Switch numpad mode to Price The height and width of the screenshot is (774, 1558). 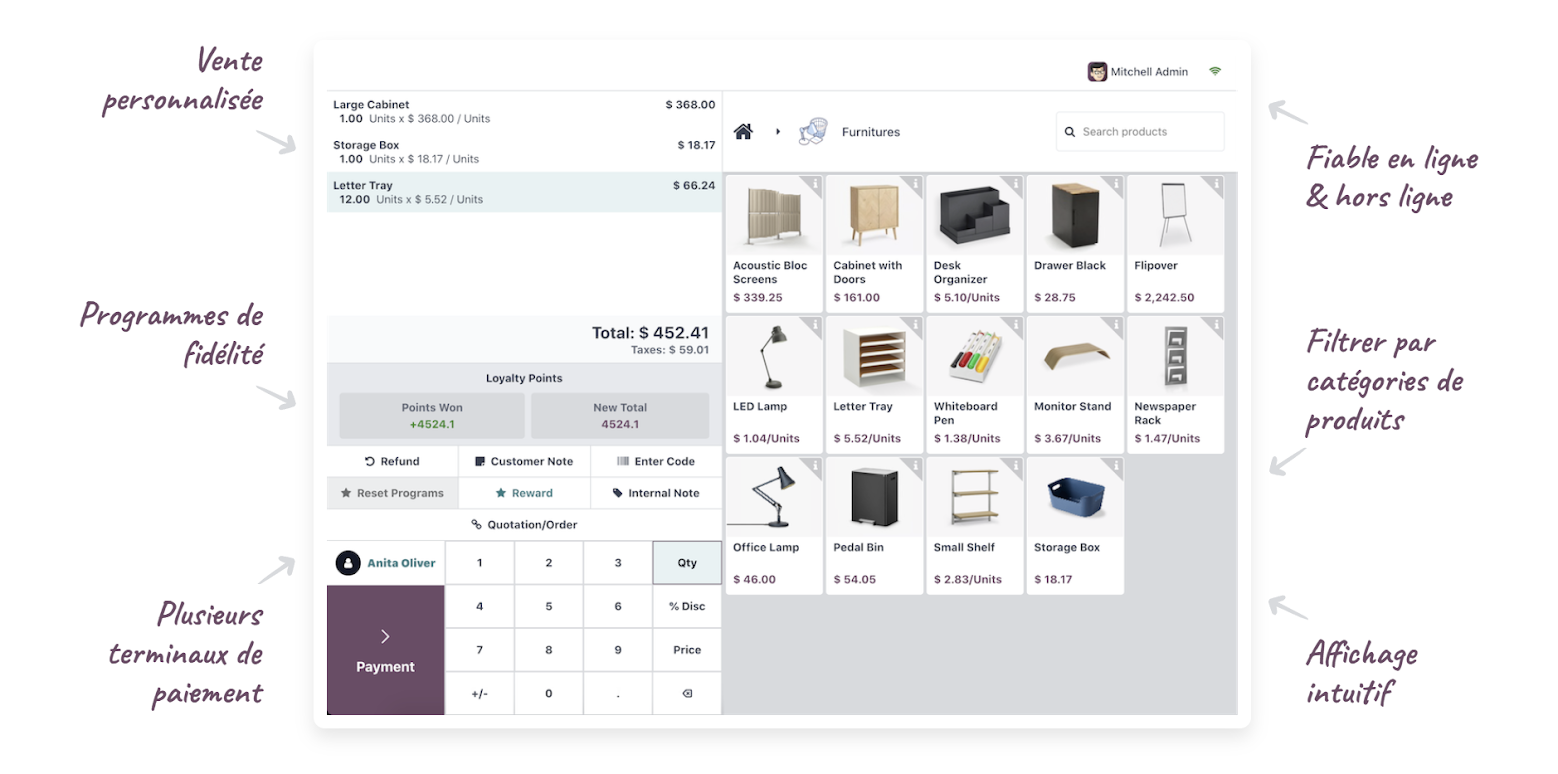(x=687, y=650)
